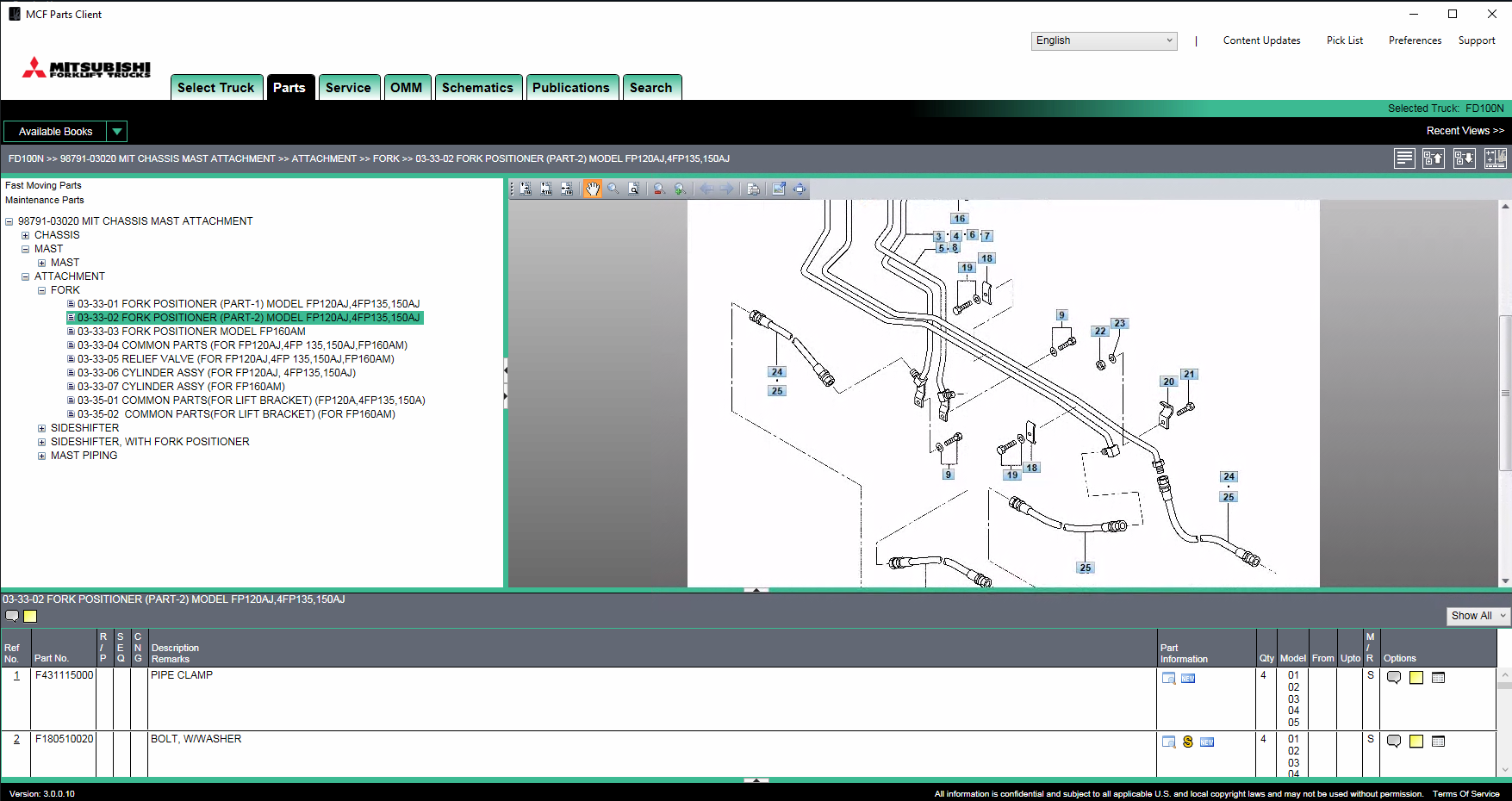Zoom out with red minus magnifier
The height and width of the screenshot is (801, 1512).
coord(659,189)
